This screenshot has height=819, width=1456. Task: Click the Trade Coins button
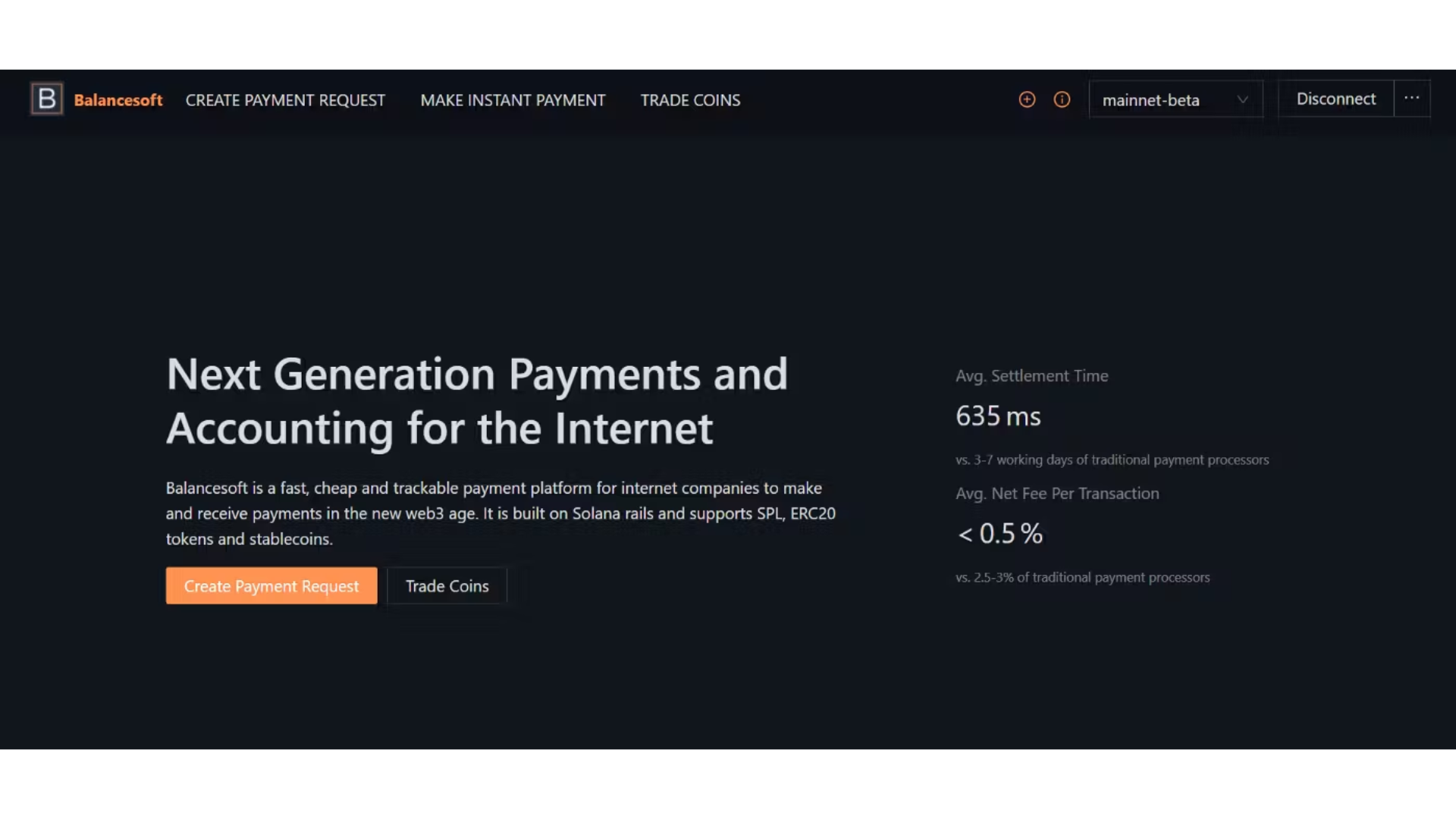tap(447, 585)
